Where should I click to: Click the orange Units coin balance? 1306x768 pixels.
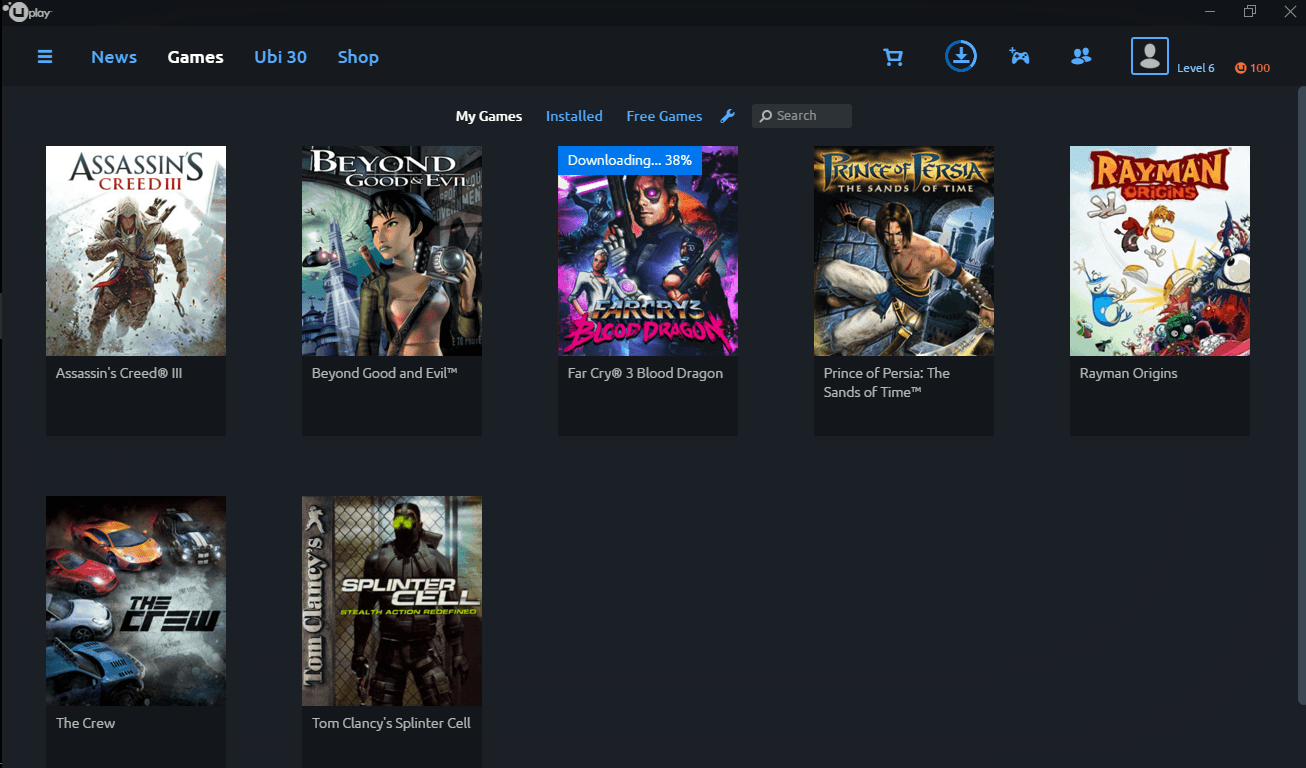coord(1252,68)
